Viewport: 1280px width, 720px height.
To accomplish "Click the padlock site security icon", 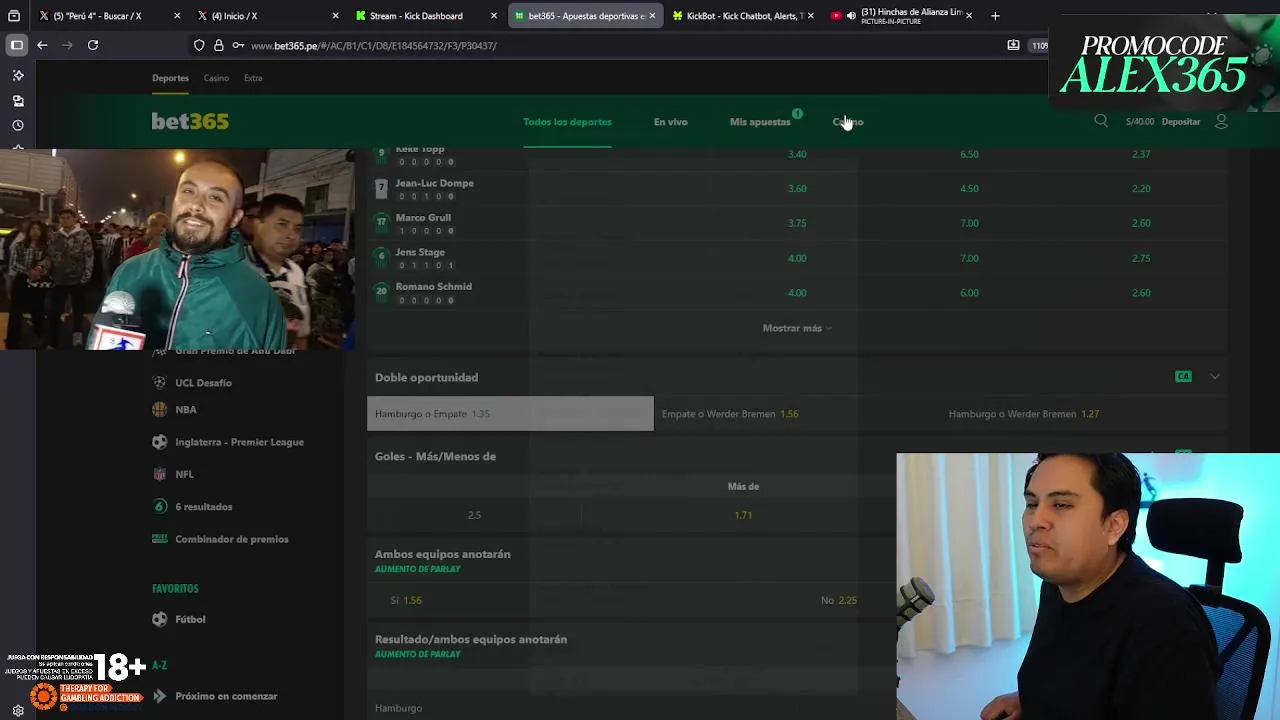I will pos(218,45).
